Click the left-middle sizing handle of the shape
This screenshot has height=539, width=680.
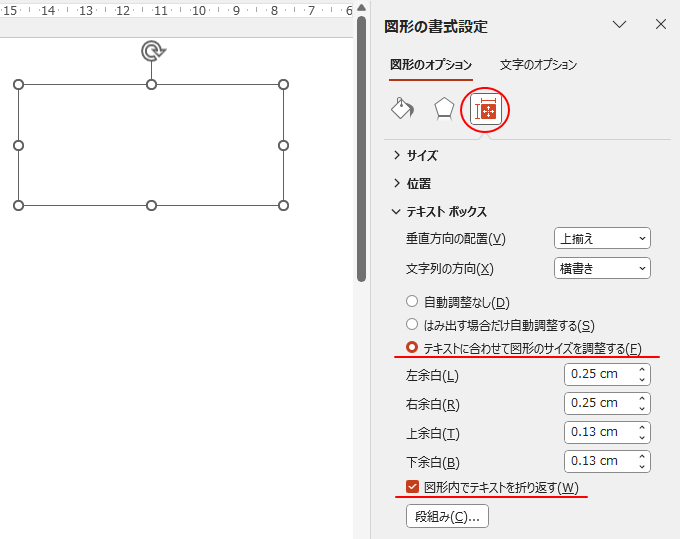(x=18, y=145)
